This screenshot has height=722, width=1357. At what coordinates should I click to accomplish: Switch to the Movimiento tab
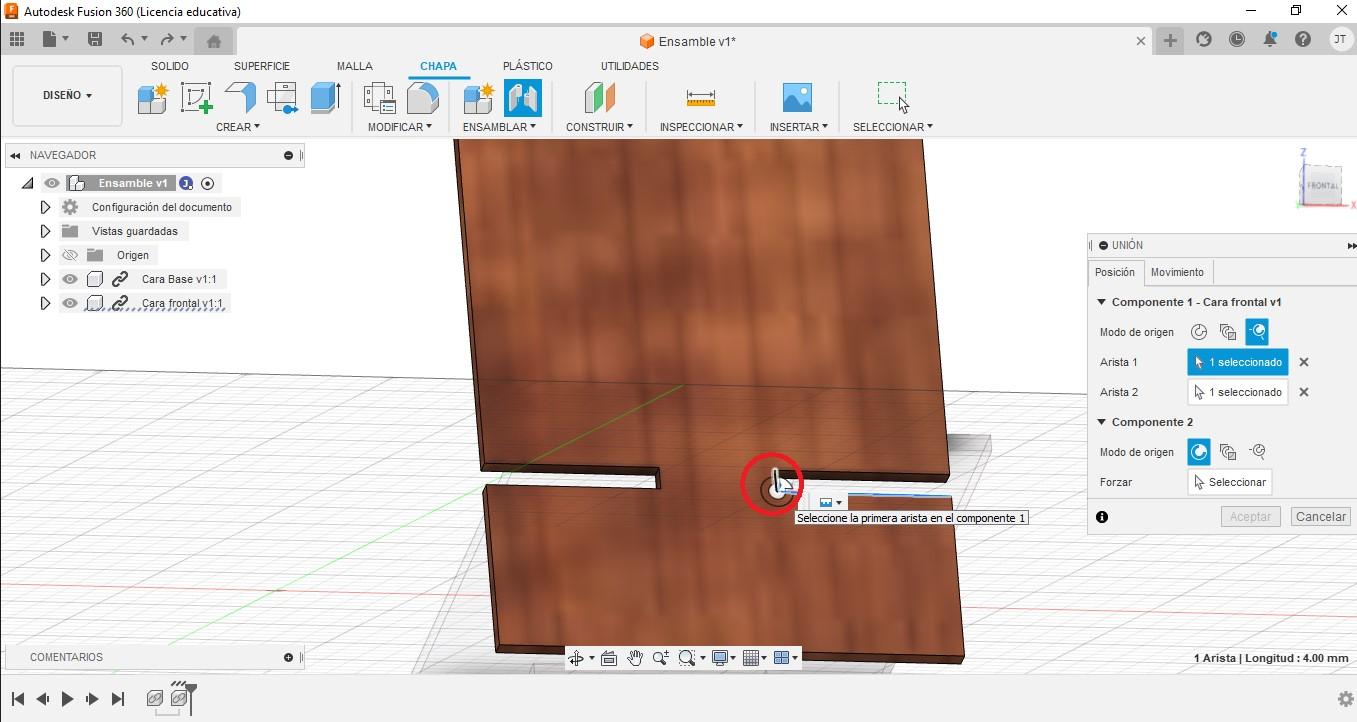[1177, 272]
